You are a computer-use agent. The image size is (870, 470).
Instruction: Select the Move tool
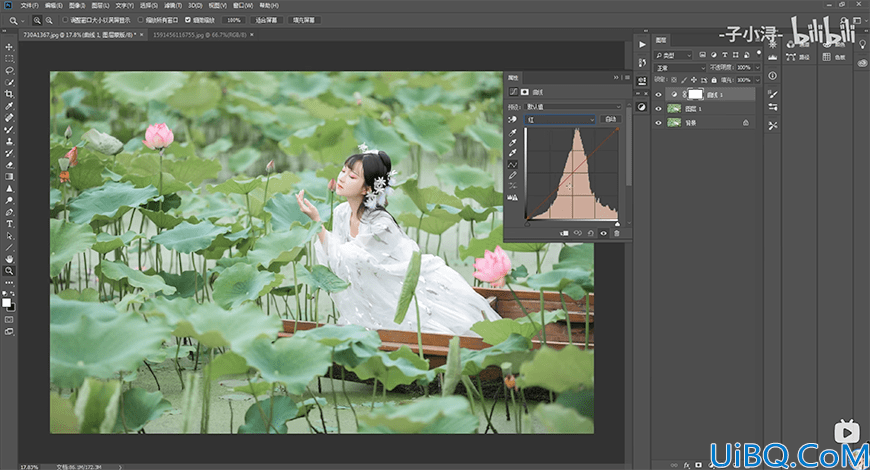click(x=9, y=47)
